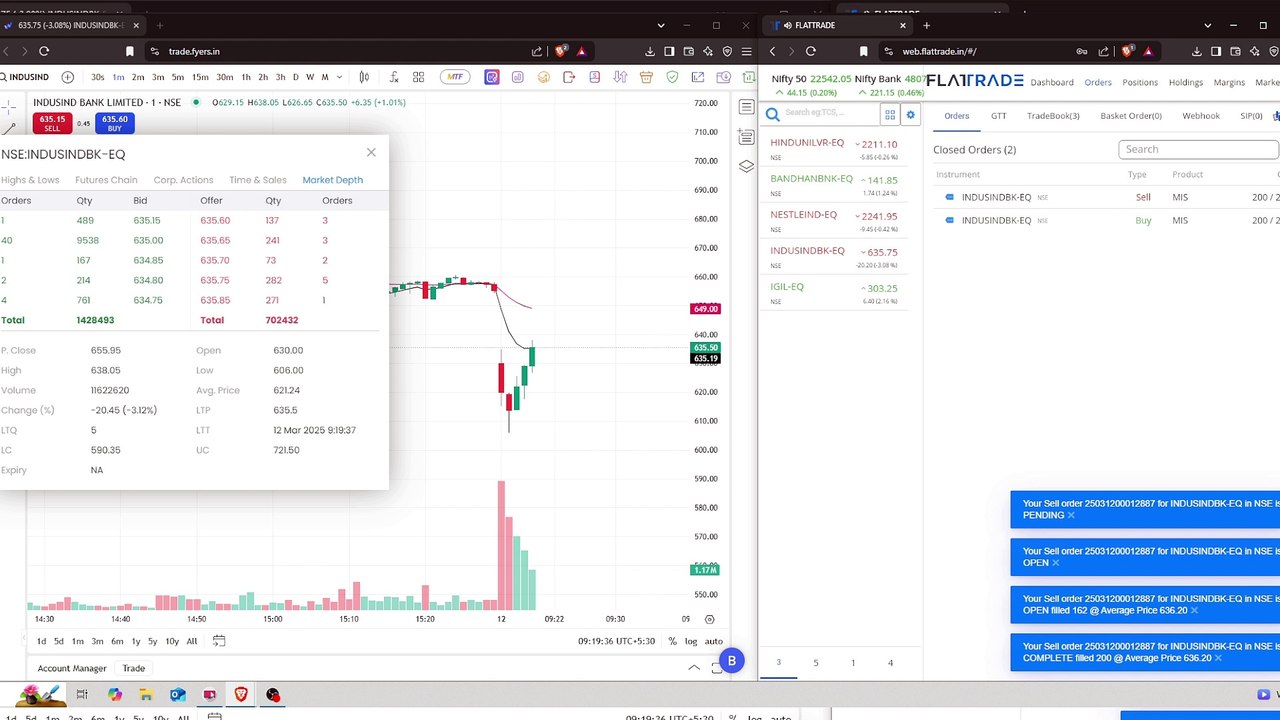Open the basket icon in Fyers toolbar
The image size is (1280, 720).
click(x=646, y=77)
